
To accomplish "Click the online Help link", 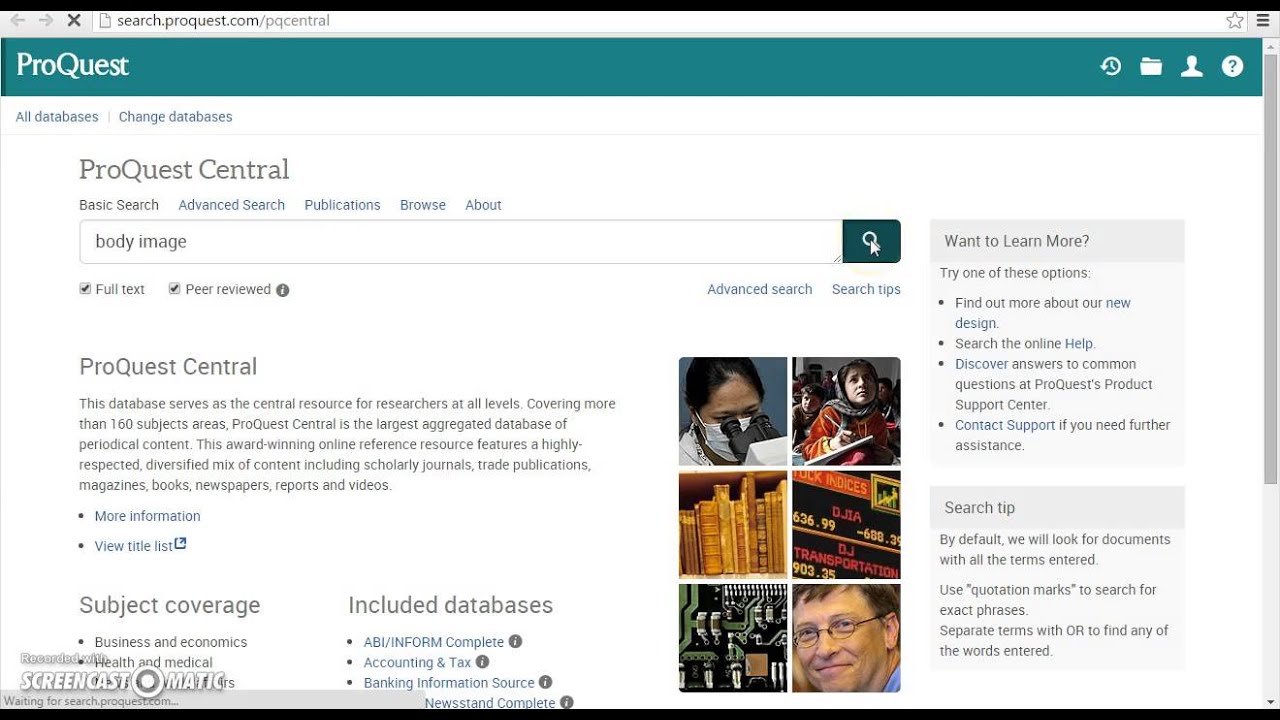I will tap(1079, 344).
